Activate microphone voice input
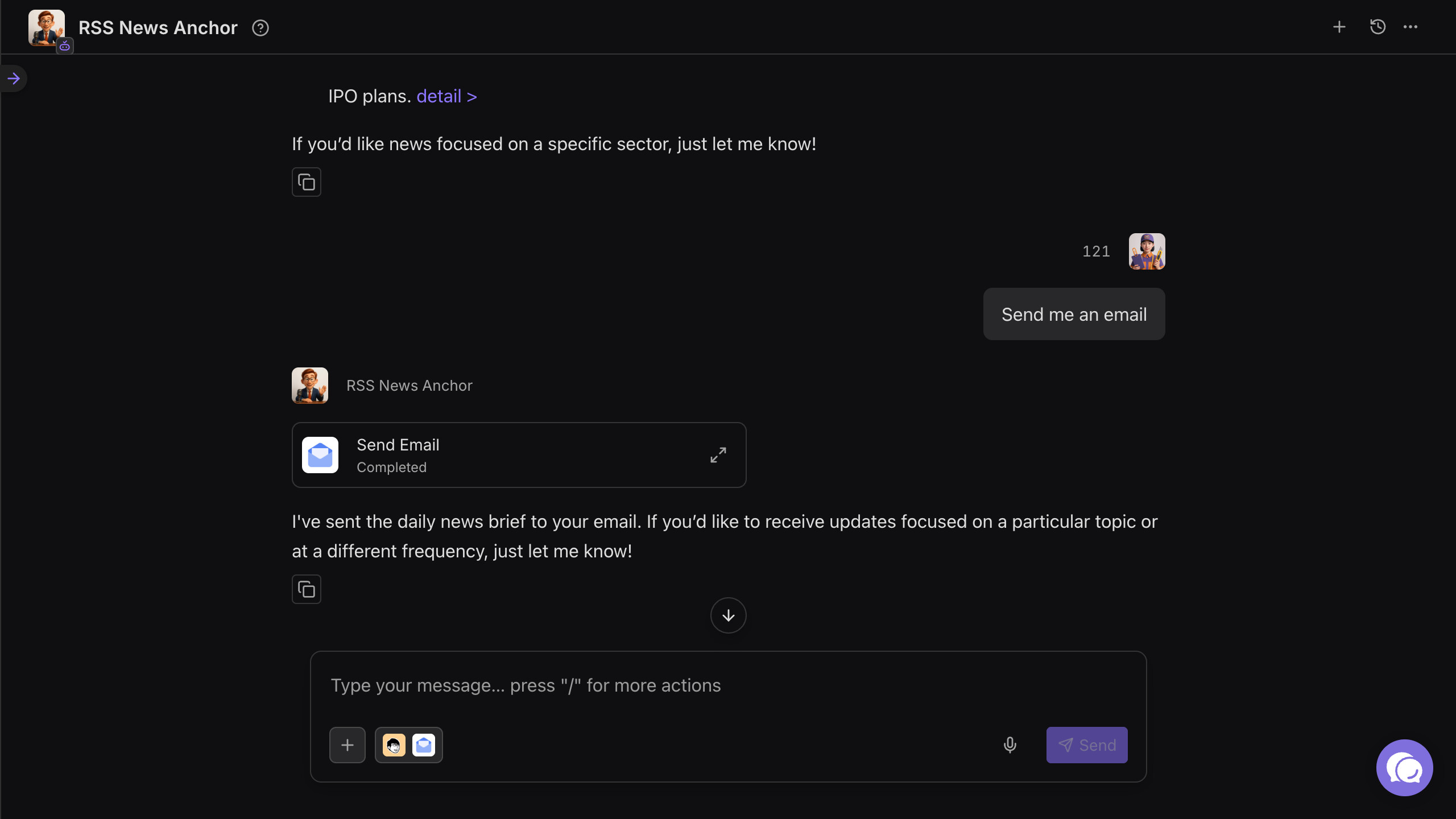 [1010, 745]
